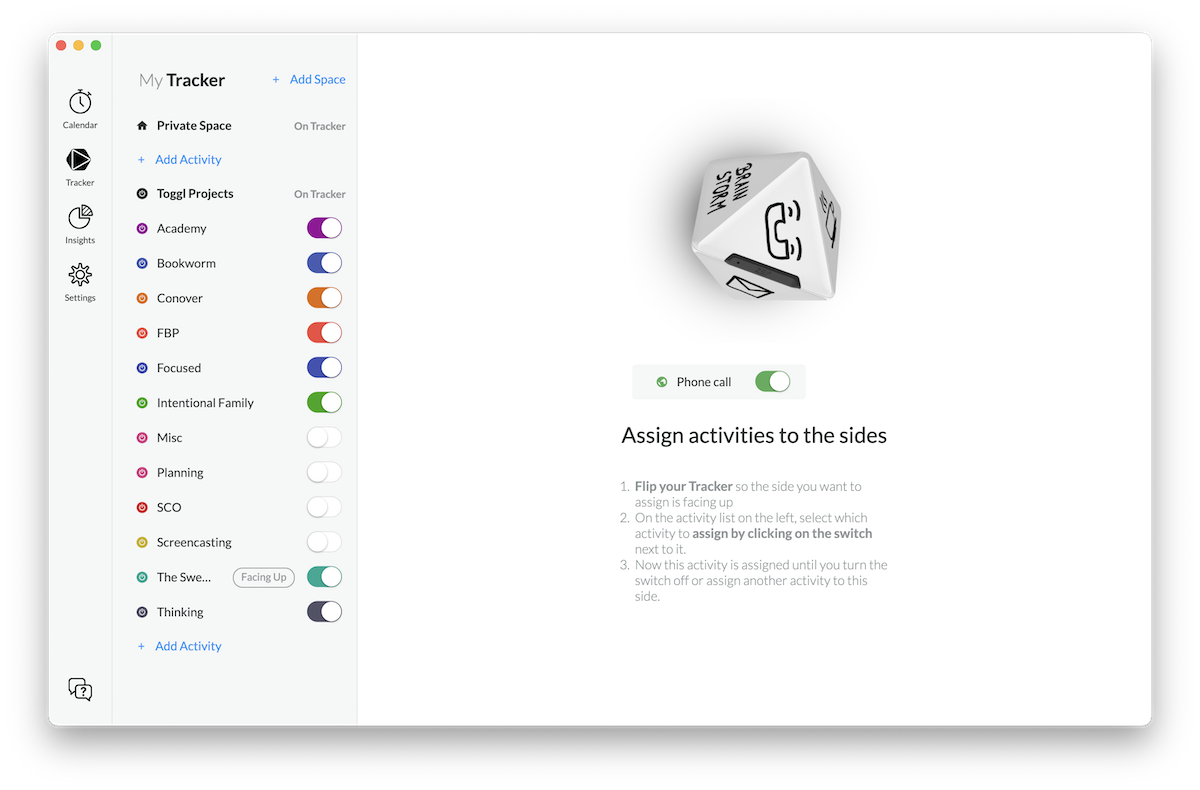This screenshot has width=1200, height=790.
Task: Click Add Activity below Thinking
Action: pos(179,646)
